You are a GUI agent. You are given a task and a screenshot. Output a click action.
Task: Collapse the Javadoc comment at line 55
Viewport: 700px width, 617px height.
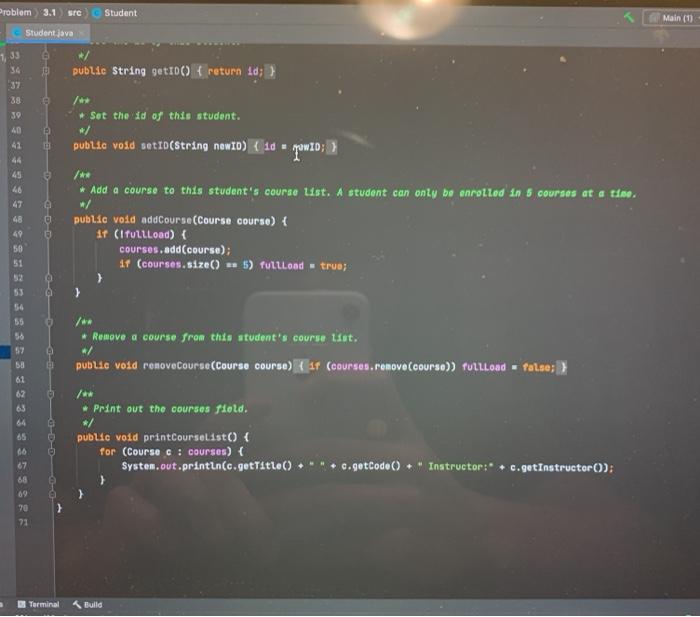49,321
